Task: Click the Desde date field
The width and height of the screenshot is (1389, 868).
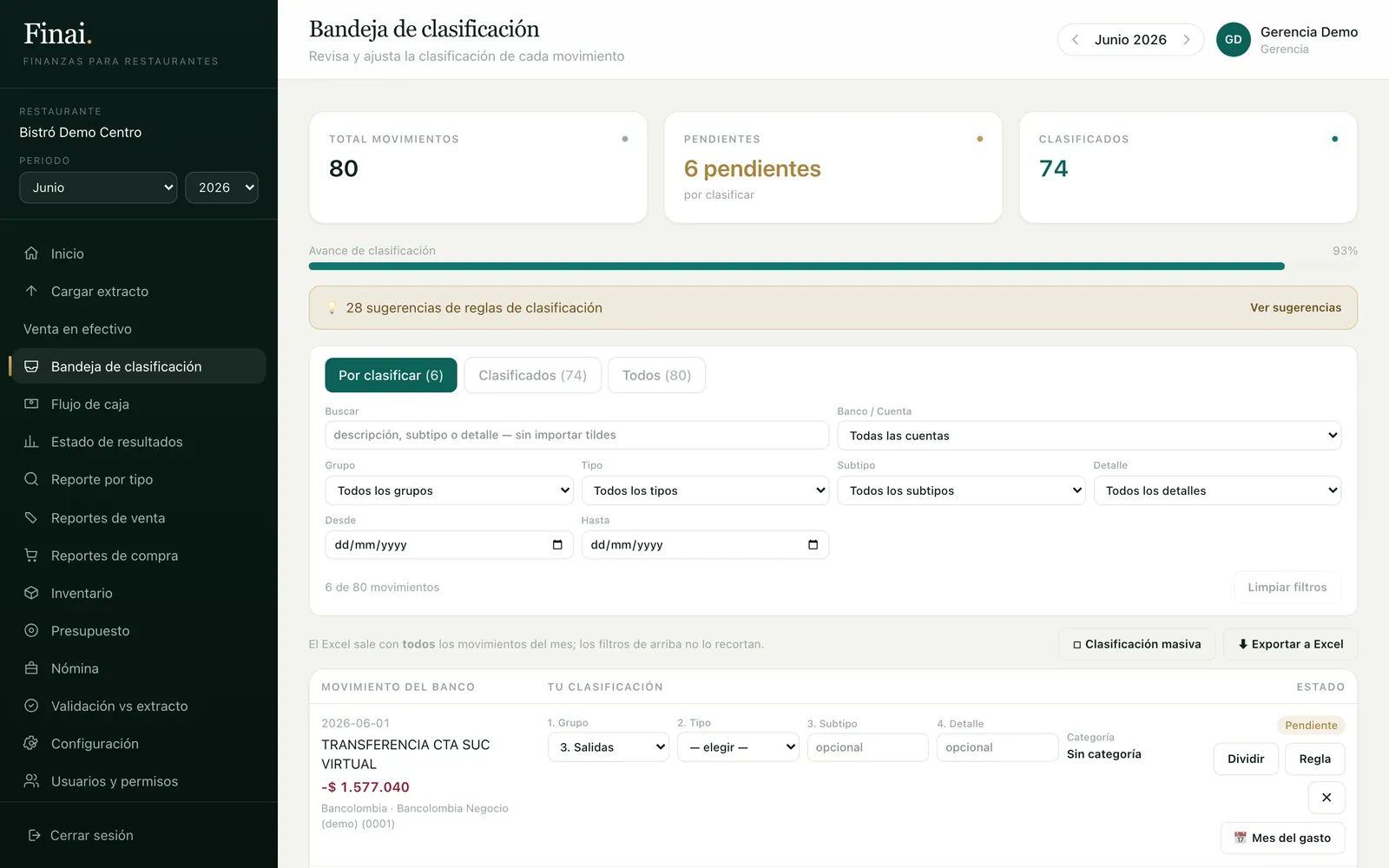Action: coord(449,545)
